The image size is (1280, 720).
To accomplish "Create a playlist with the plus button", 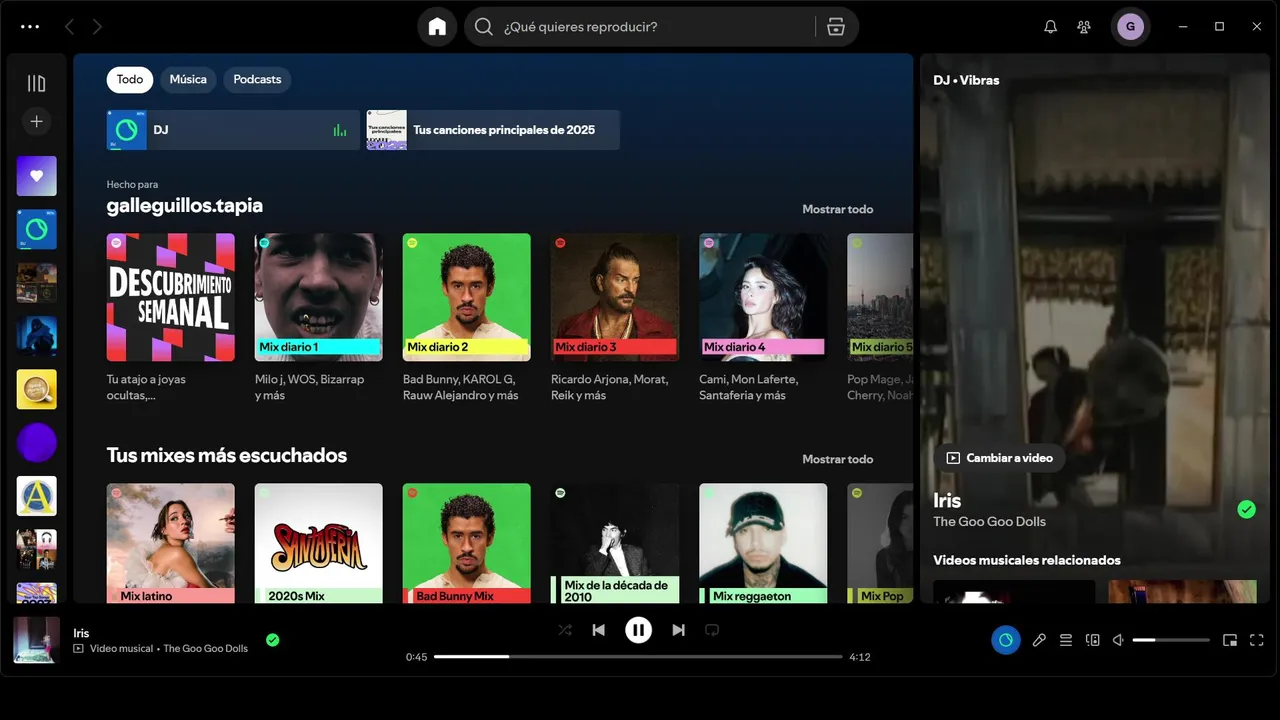I will coord(36,121).
